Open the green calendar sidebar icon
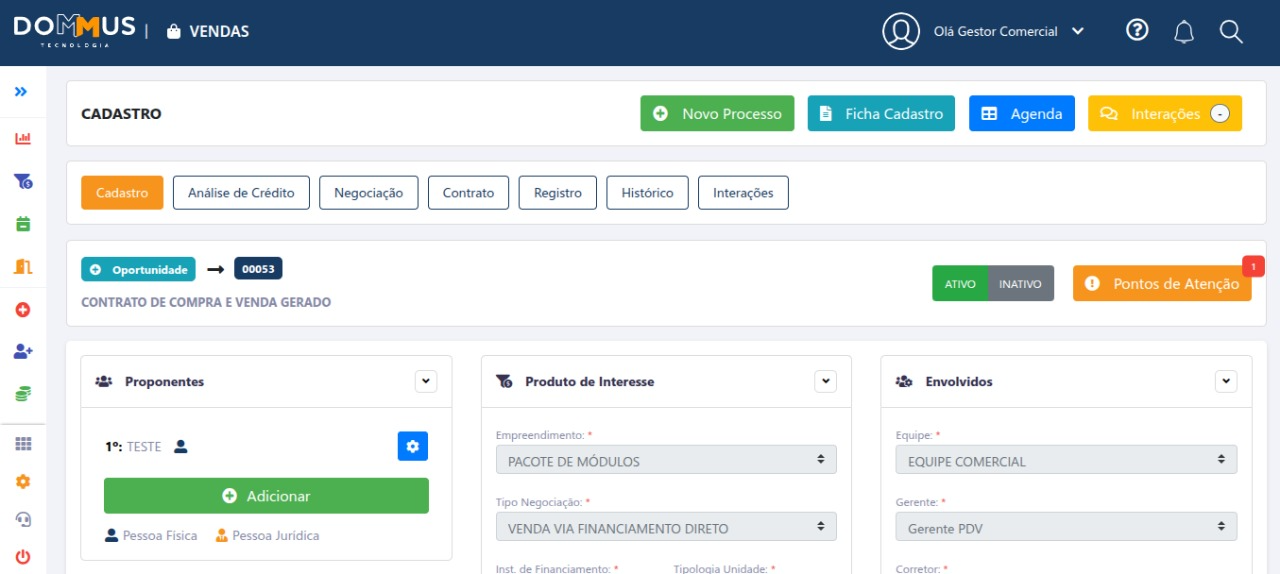This screenshot has width=1280, height=574. pyautogui.click(x=23, y=224)
